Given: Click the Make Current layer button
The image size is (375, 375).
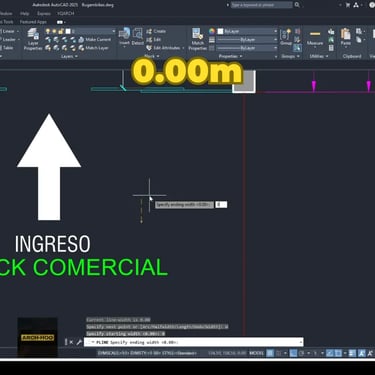Looking at the screenshot, I should click(94, 39).
